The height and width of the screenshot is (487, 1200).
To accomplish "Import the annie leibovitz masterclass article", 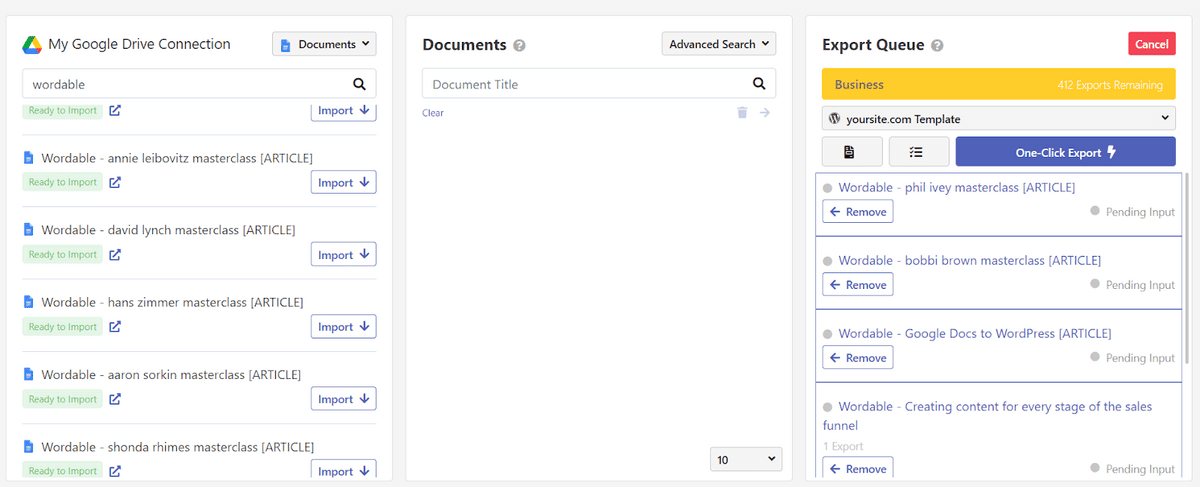I will [343, 183].
